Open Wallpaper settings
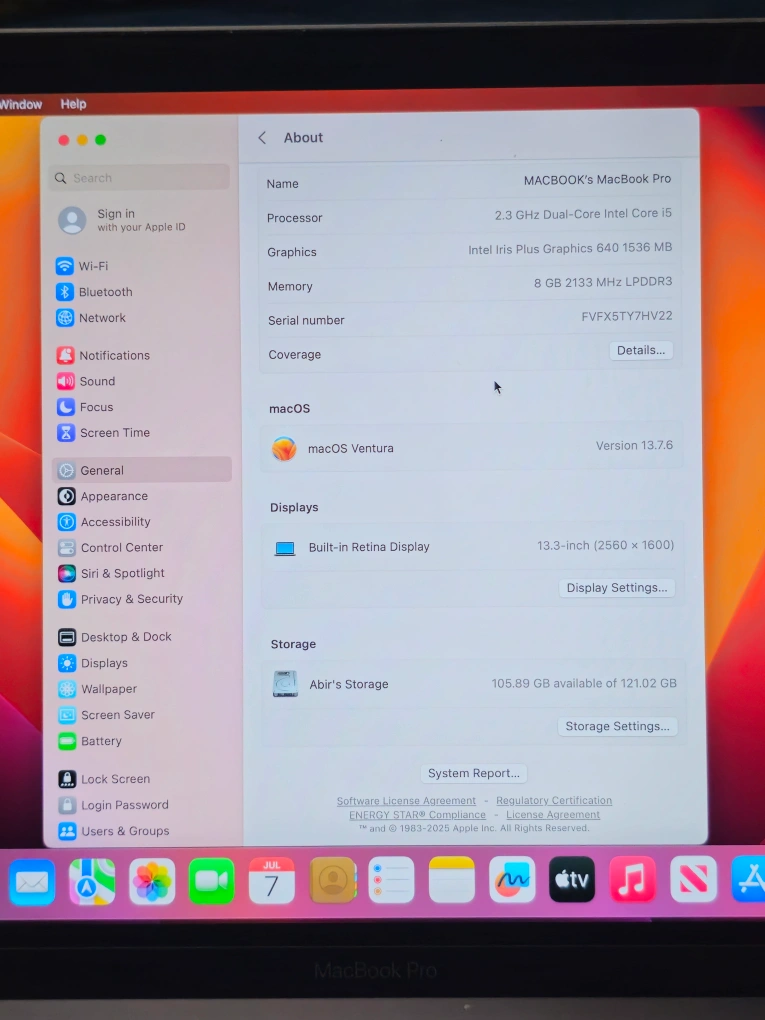765x1020 pixels. click(98, 689)
